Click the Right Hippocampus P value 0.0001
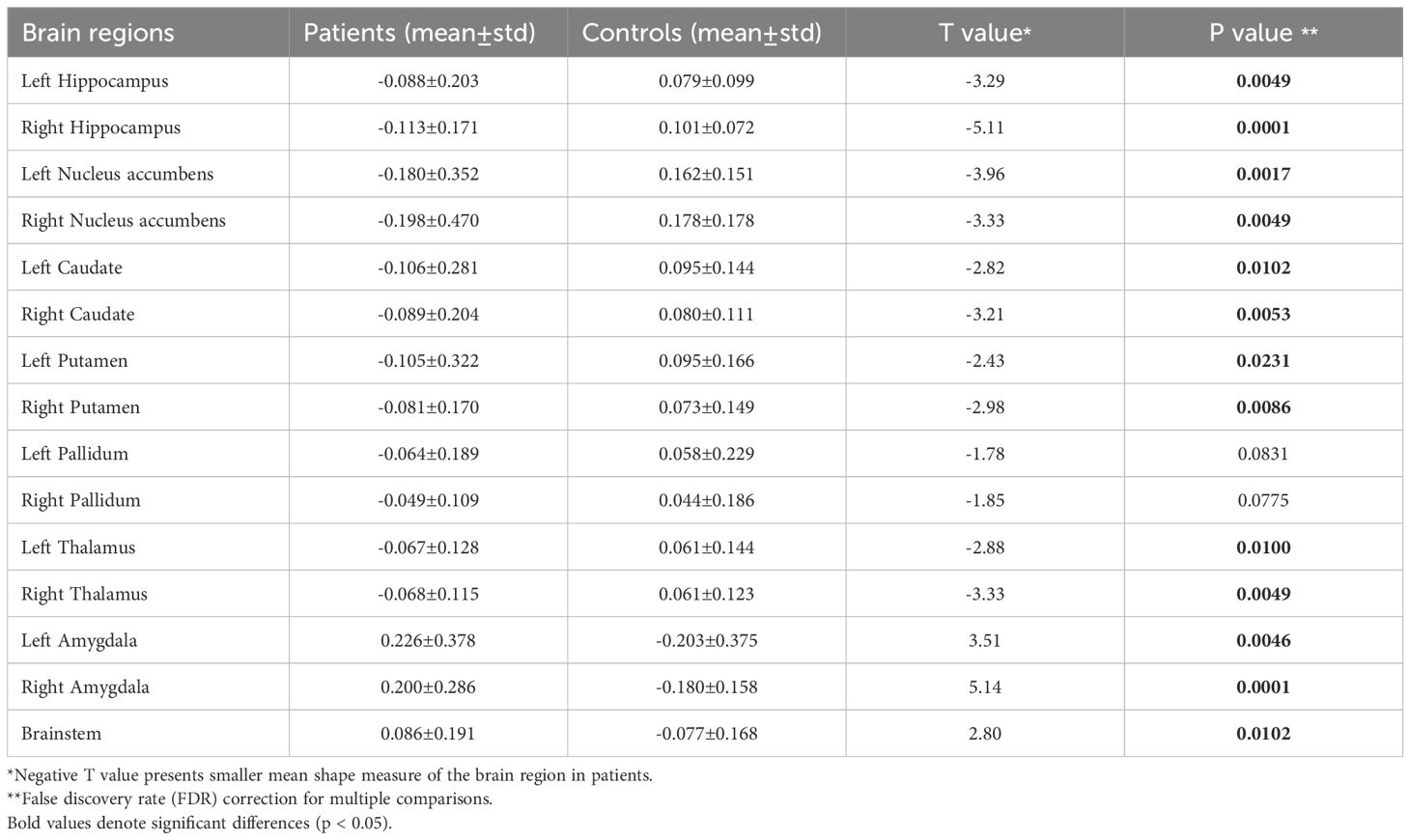This screenshot has height=840, width=1410. point(1263,127)
